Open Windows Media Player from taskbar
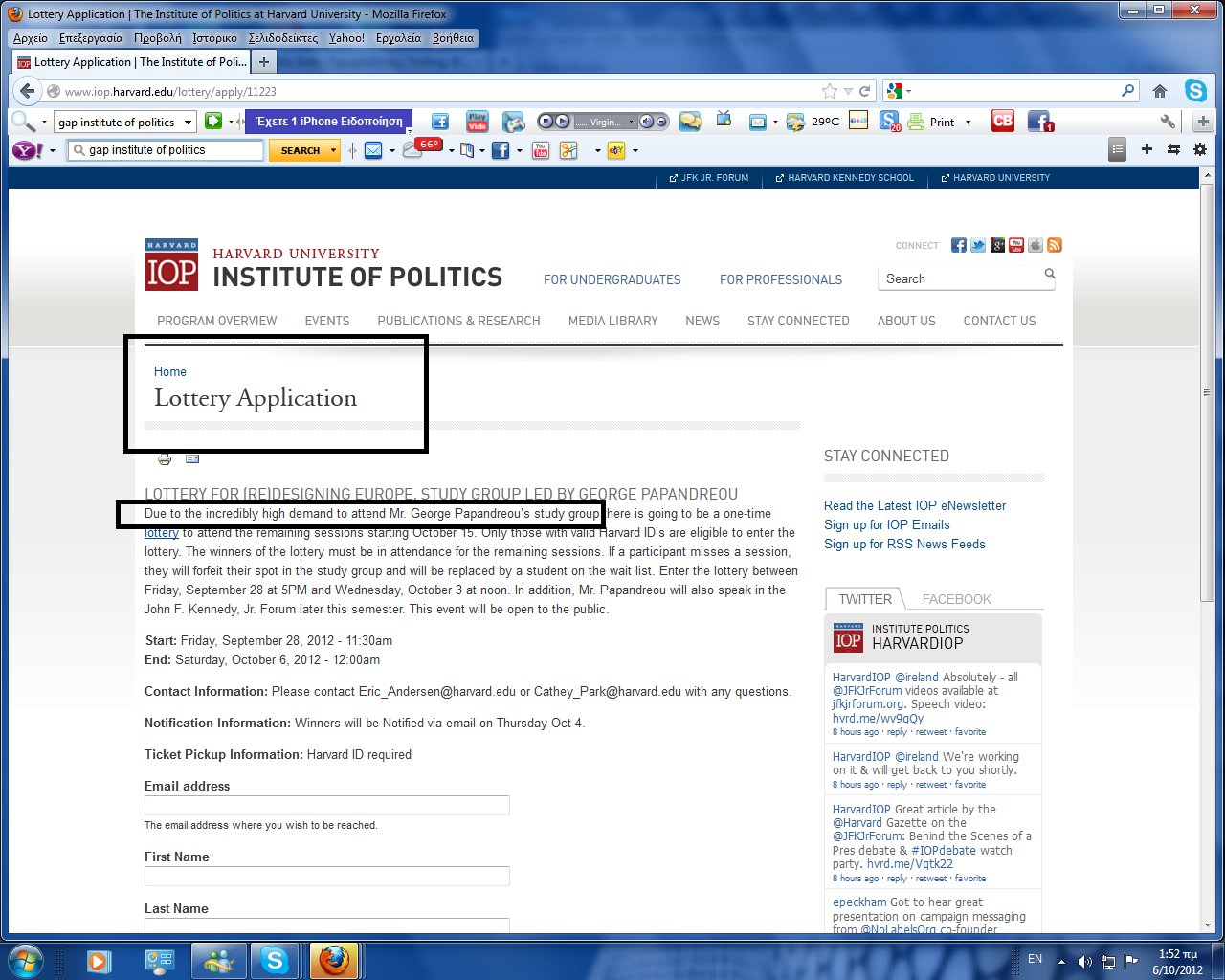The width and height of the screenshot is (1225, 980). [99, 960]
